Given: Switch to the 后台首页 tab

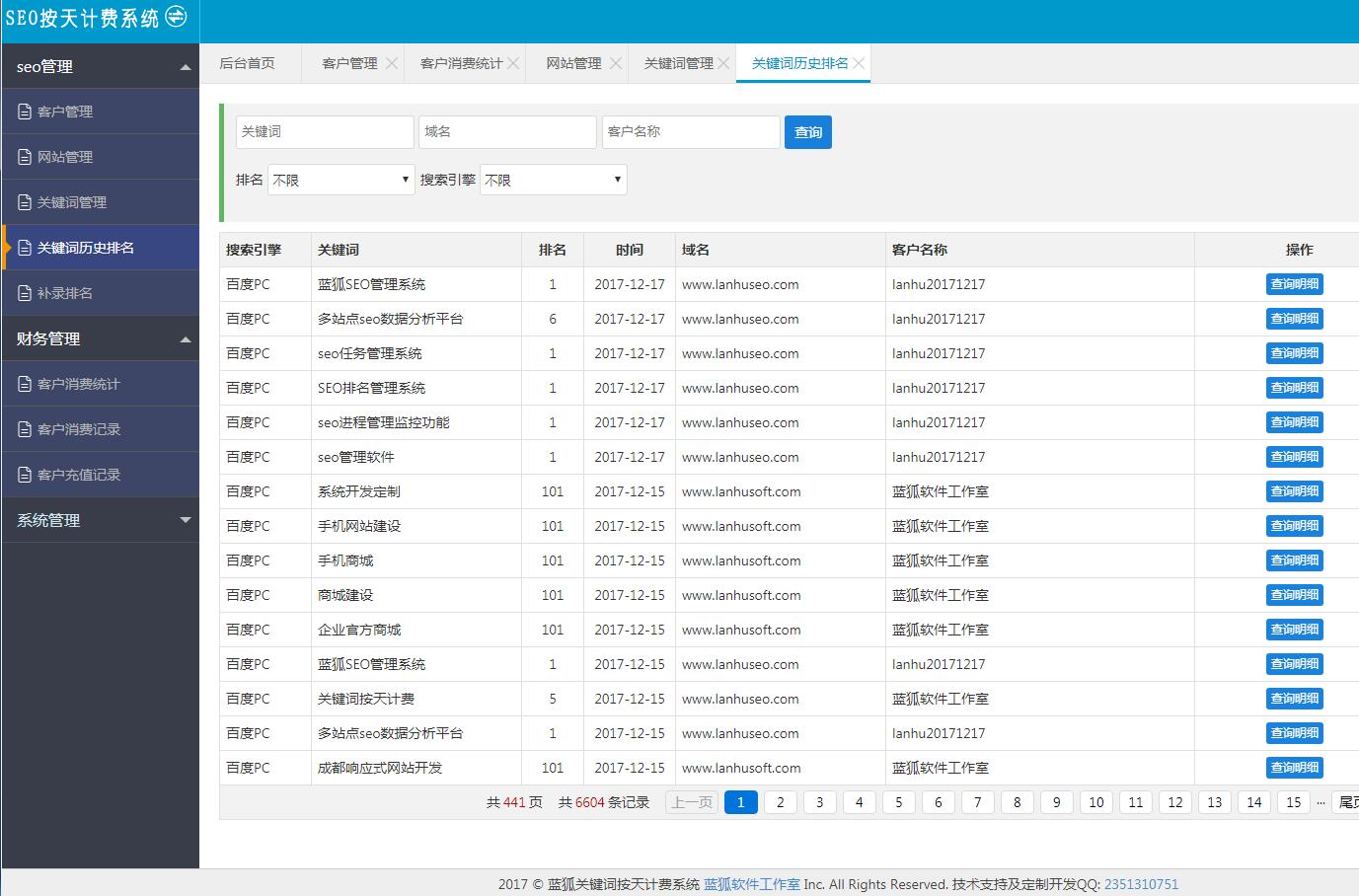Looking at the screenshot, I should [247, 63].
